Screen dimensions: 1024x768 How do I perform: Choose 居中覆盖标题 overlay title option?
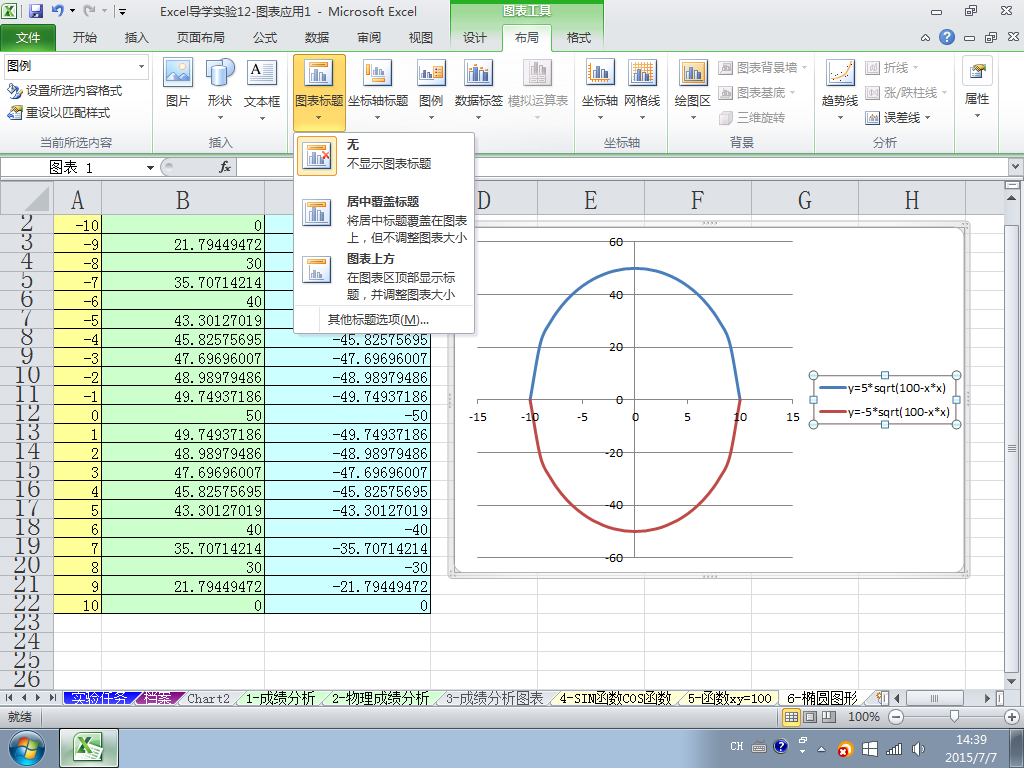pyautogui.click(x=384, y=219)
